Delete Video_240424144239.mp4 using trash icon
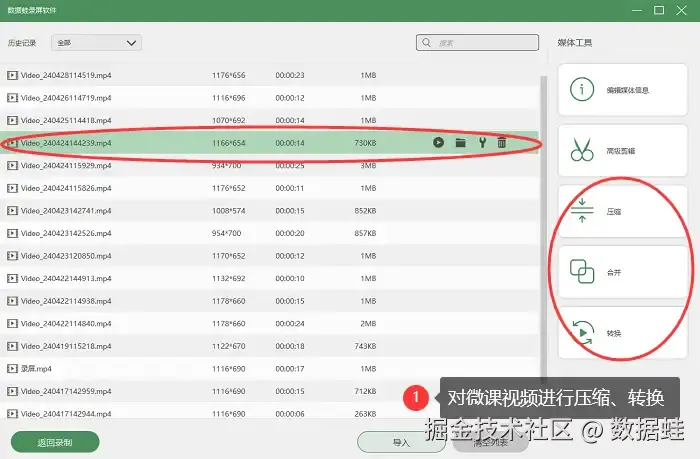The height and width of the screenshot is (459, 700). coord(502,142)
